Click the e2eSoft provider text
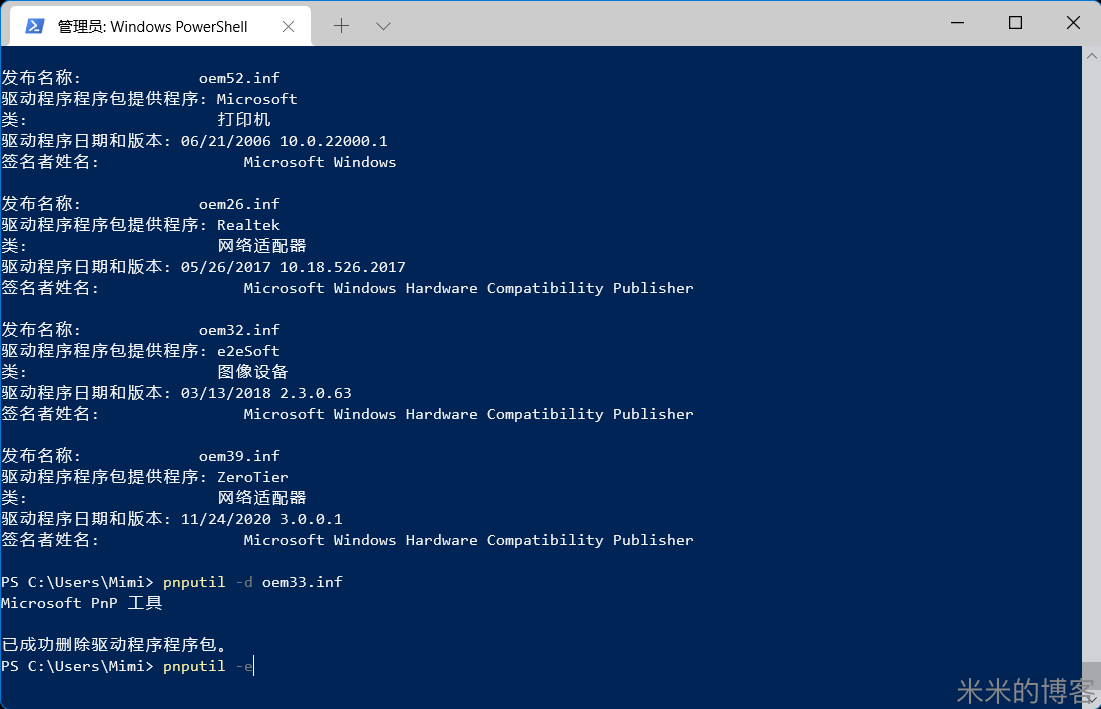Image resolution: width=1101 pixels, height=709 pixels. tap(248, 351)
